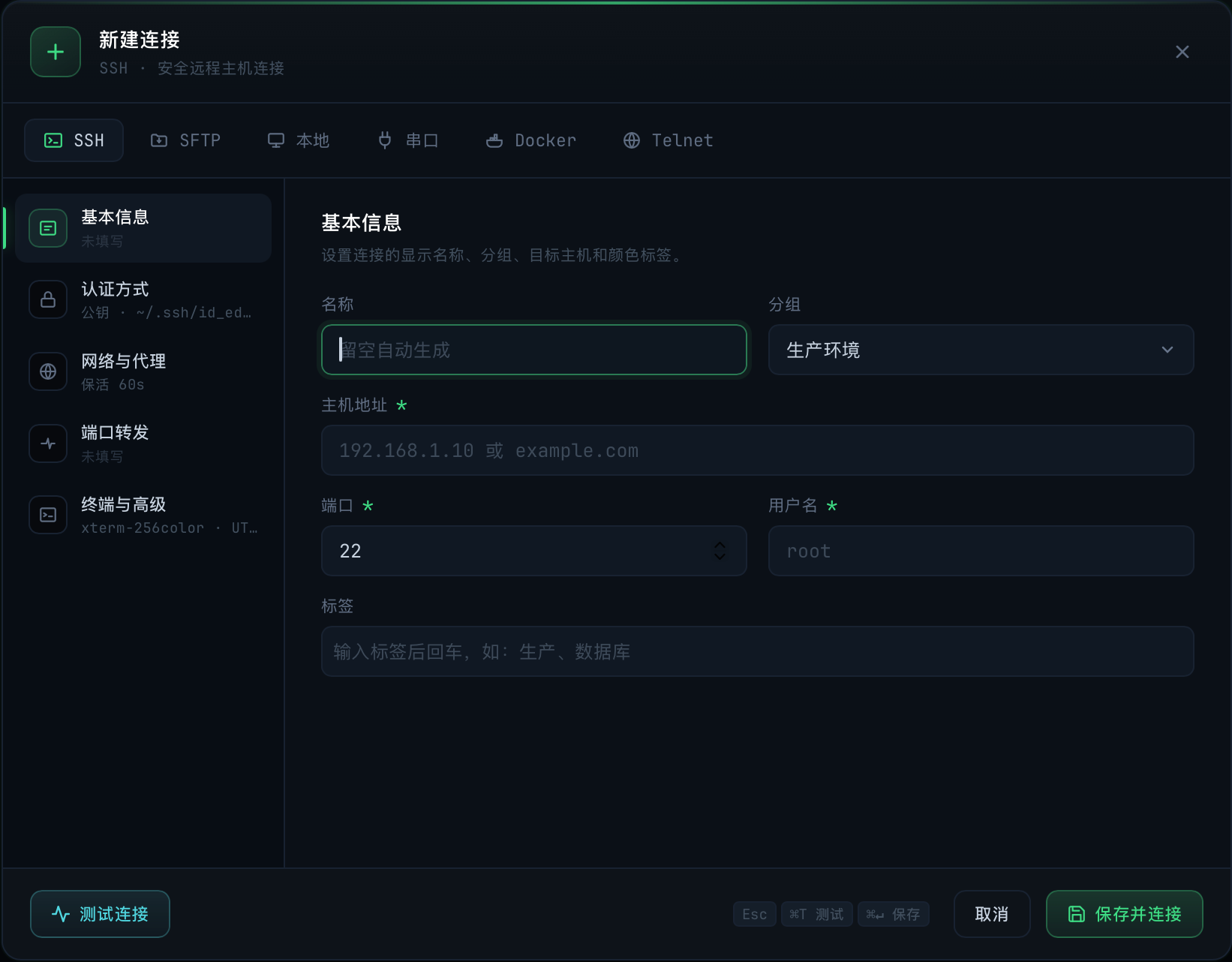Click the pulse icon in 测试连接

point(61,914)
